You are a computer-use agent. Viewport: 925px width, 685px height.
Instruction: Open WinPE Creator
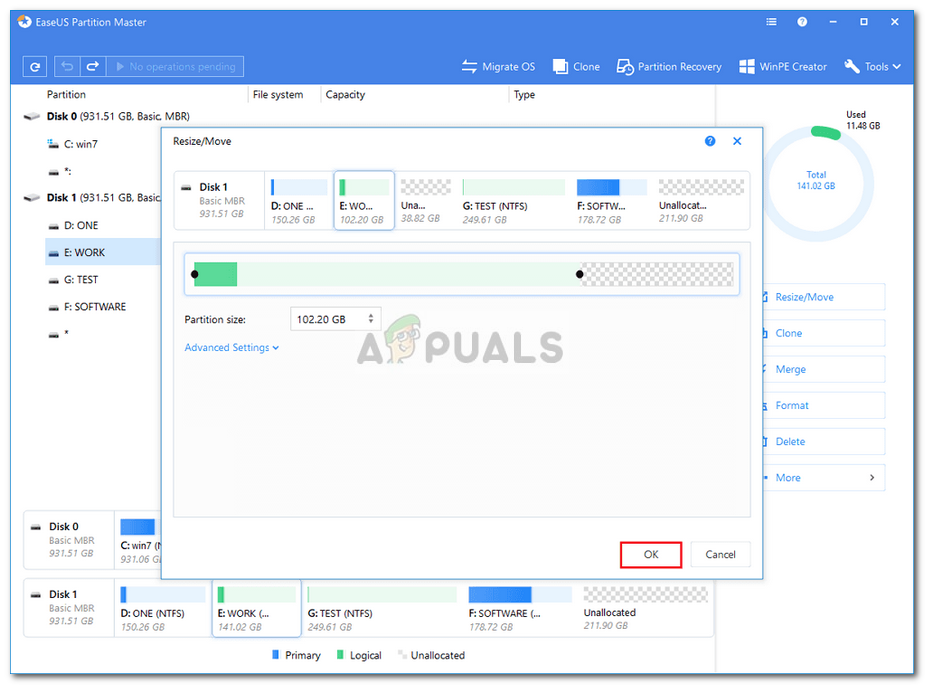click(x=783, y=67)
